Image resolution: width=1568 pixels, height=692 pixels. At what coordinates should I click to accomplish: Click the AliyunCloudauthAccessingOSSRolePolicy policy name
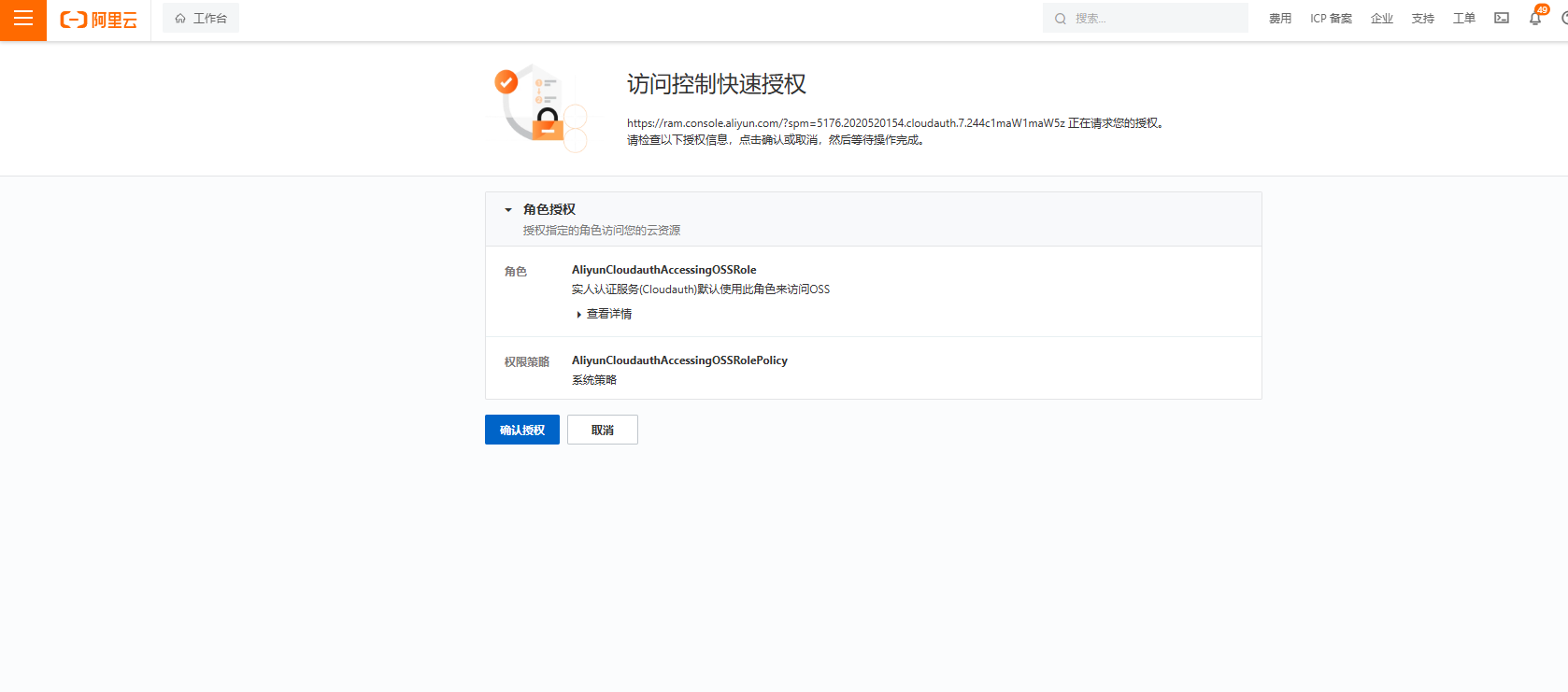click(x=679, y=360)
